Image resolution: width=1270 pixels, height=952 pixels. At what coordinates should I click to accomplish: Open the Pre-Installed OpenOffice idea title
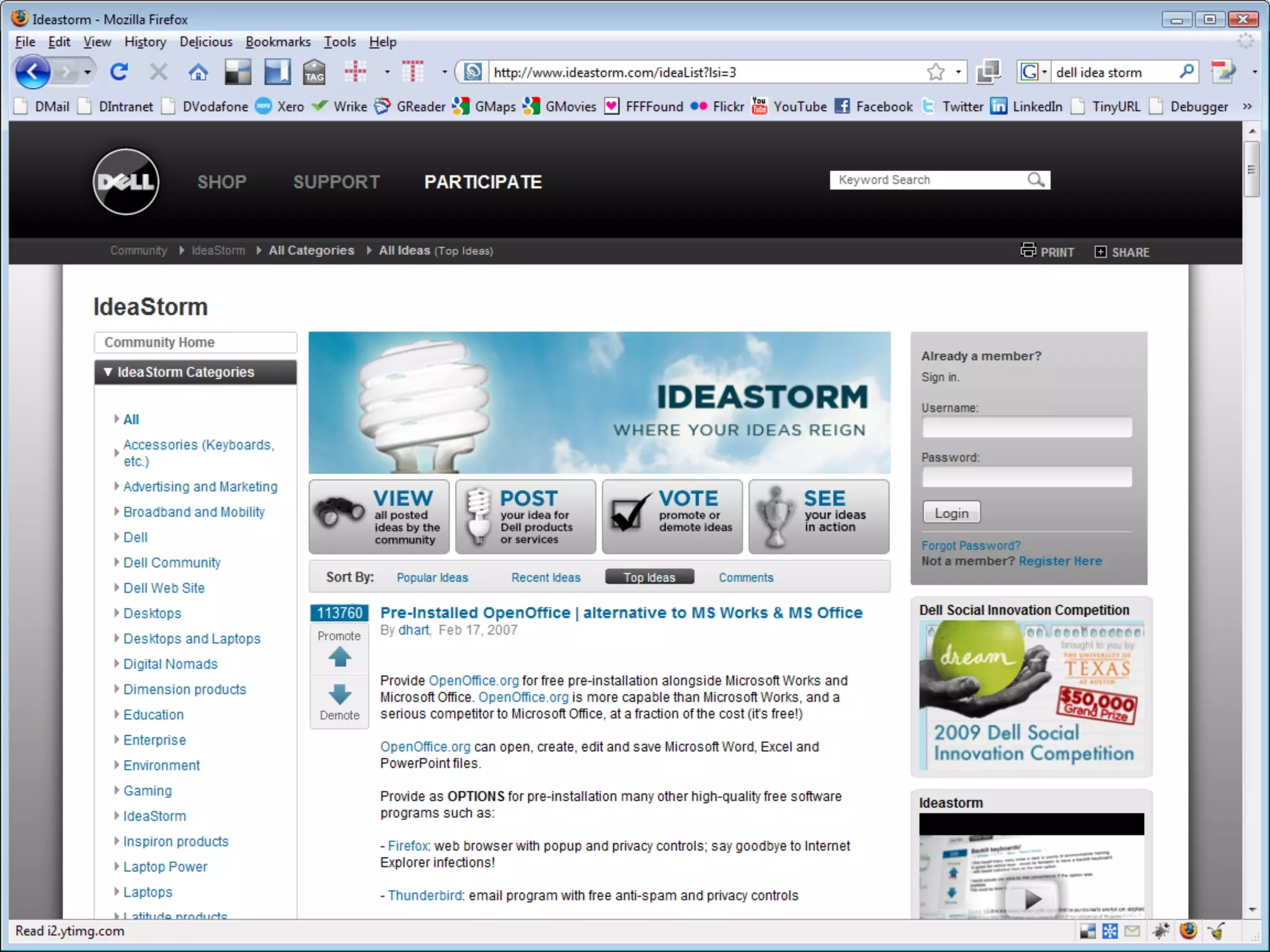621,612
